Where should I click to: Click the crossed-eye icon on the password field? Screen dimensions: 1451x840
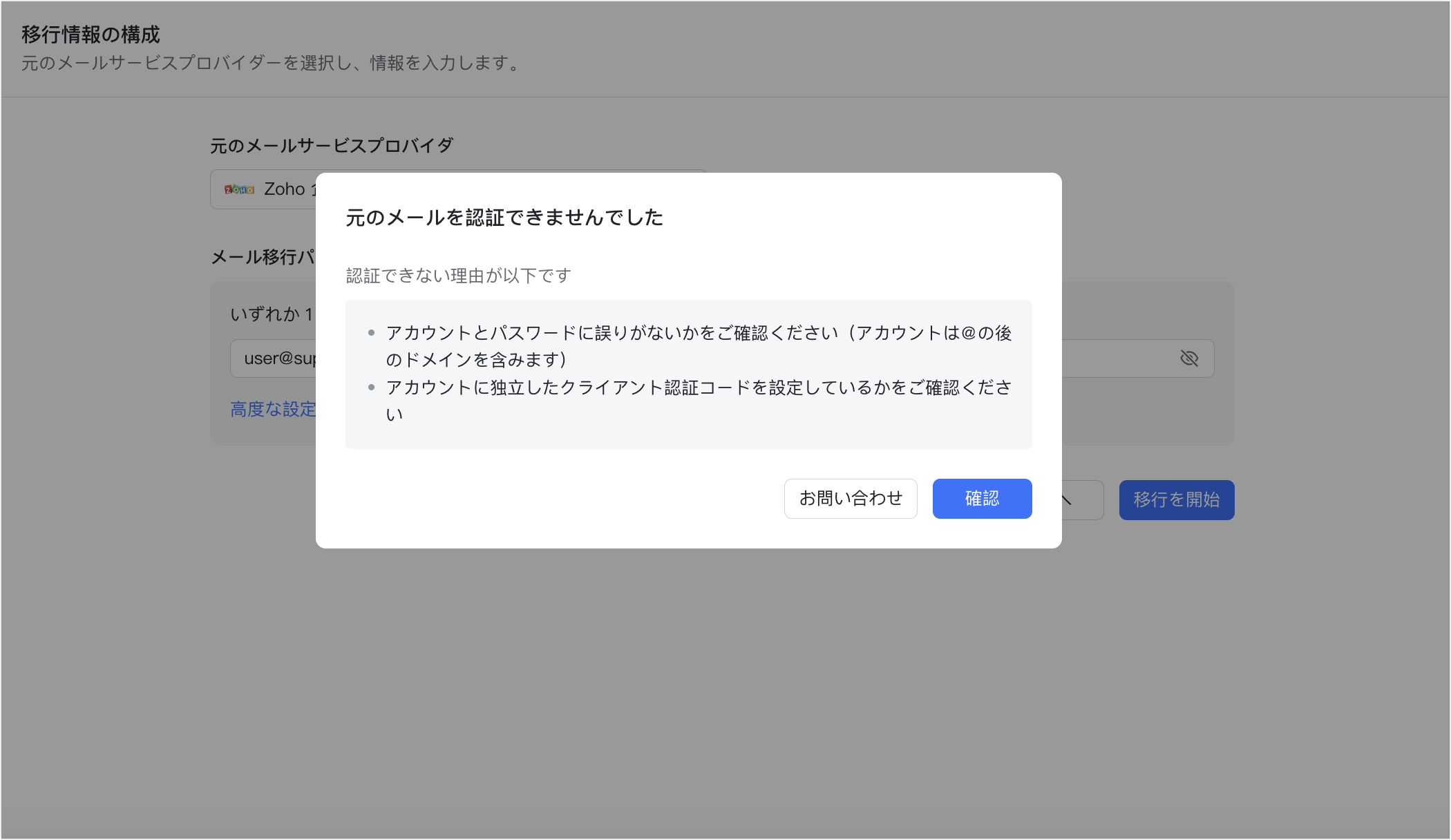(x=1190, y=358)
